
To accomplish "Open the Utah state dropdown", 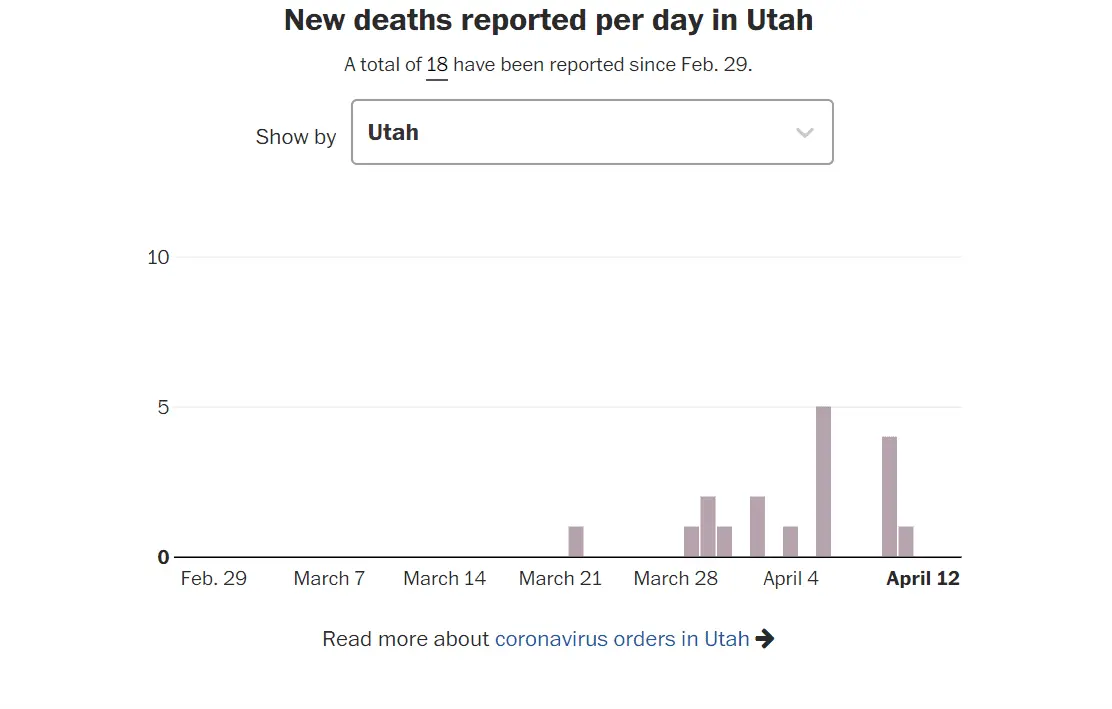I will pos(591,132).
